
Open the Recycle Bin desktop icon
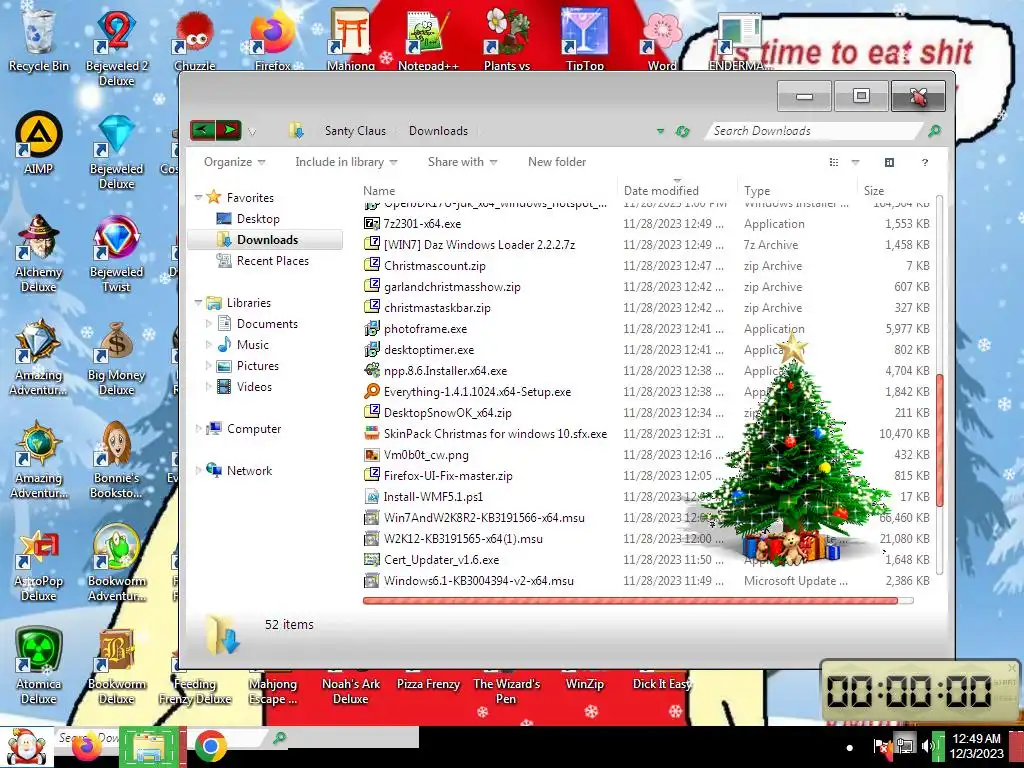pyautogui.click(x=38, y=38)
